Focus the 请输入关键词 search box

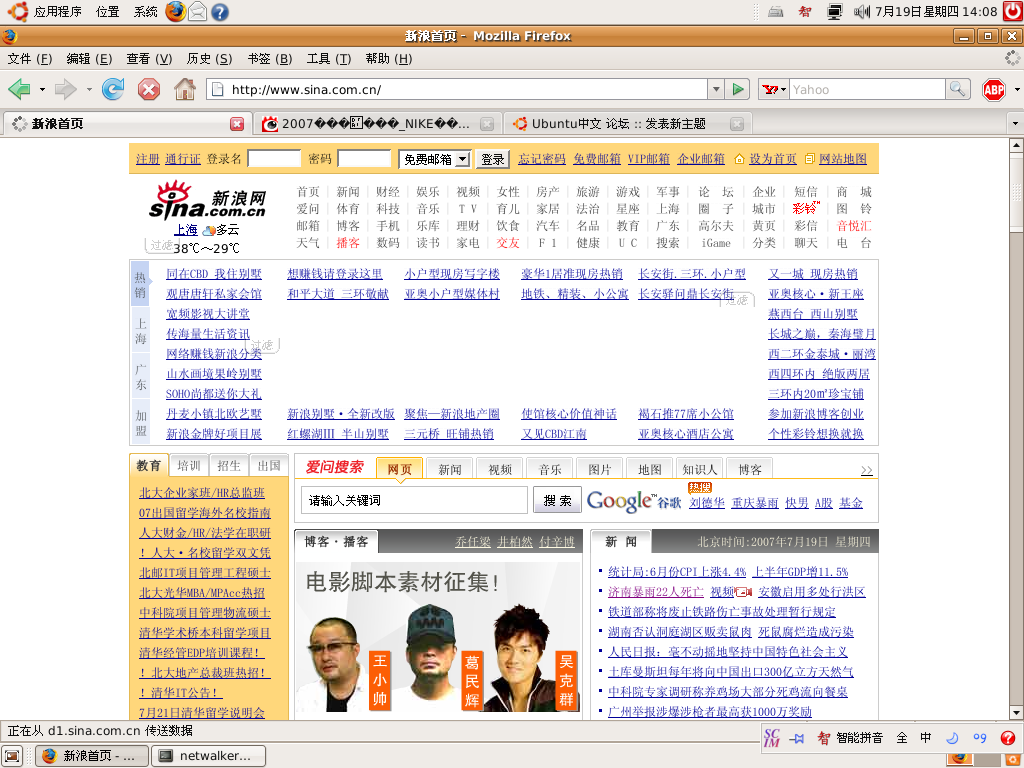[414, 500]
